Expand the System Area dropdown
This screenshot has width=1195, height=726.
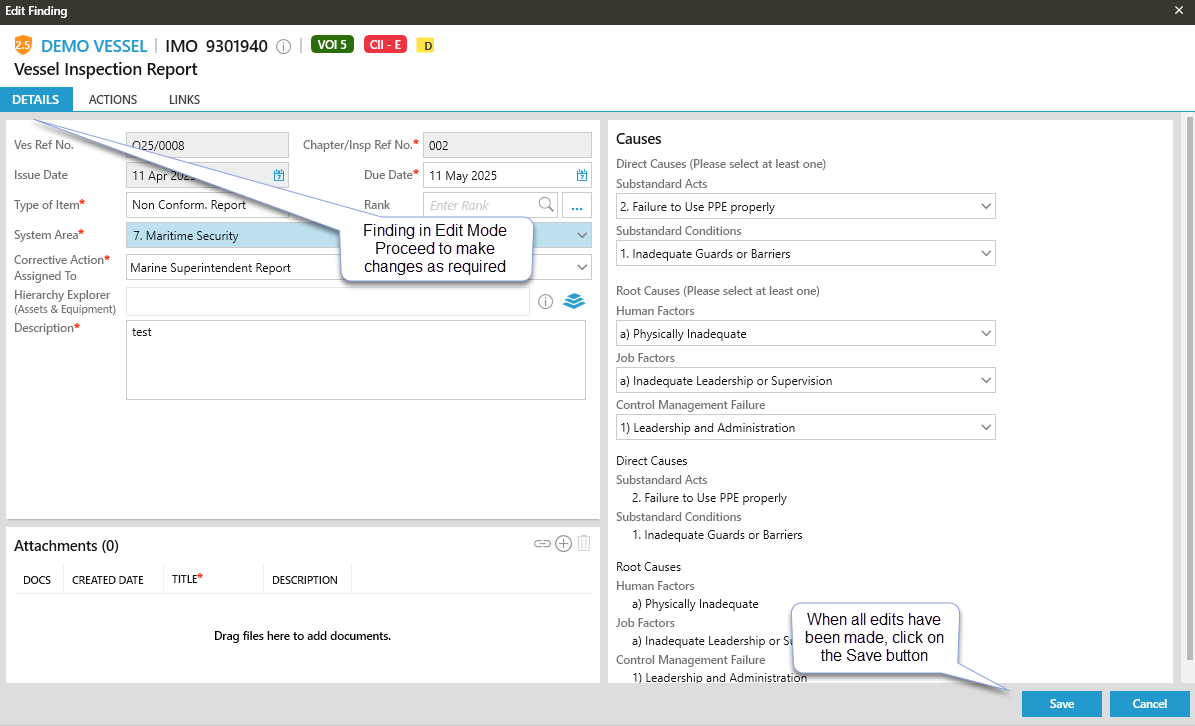point(582,235)
